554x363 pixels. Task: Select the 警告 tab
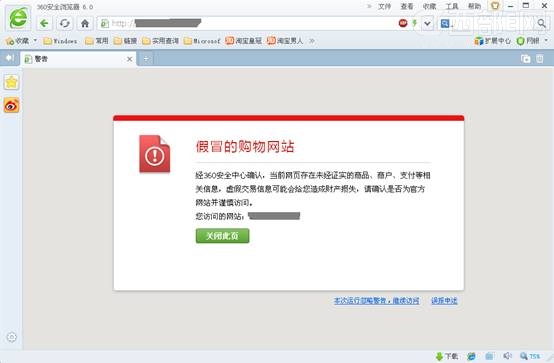78,59
